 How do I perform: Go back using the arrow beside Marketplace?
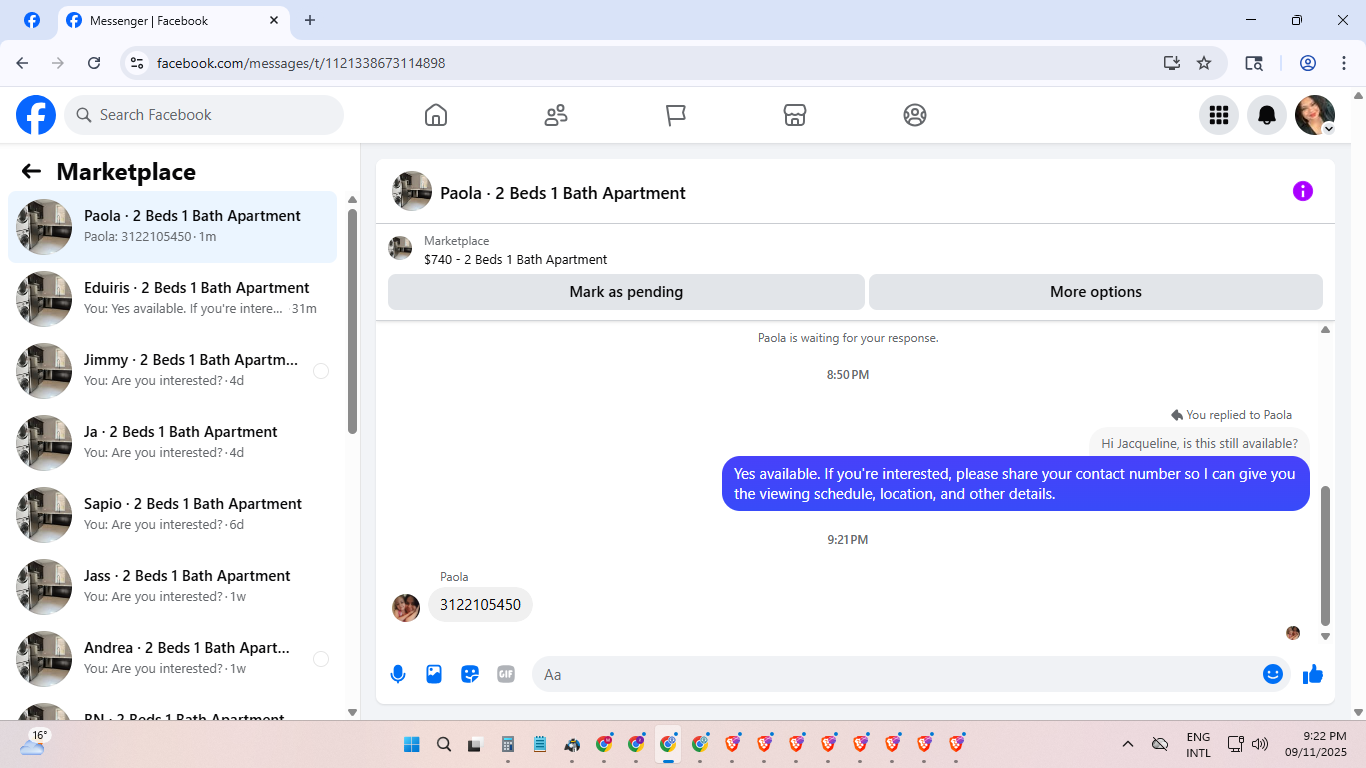point(31,171)
